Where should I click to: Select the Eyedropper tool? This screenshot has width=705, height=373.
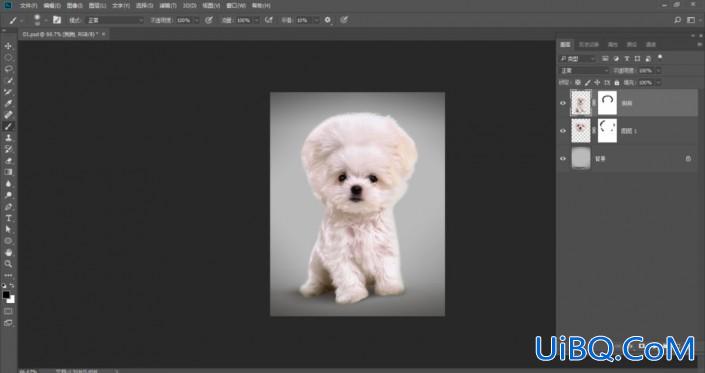[x=8, y=103]
